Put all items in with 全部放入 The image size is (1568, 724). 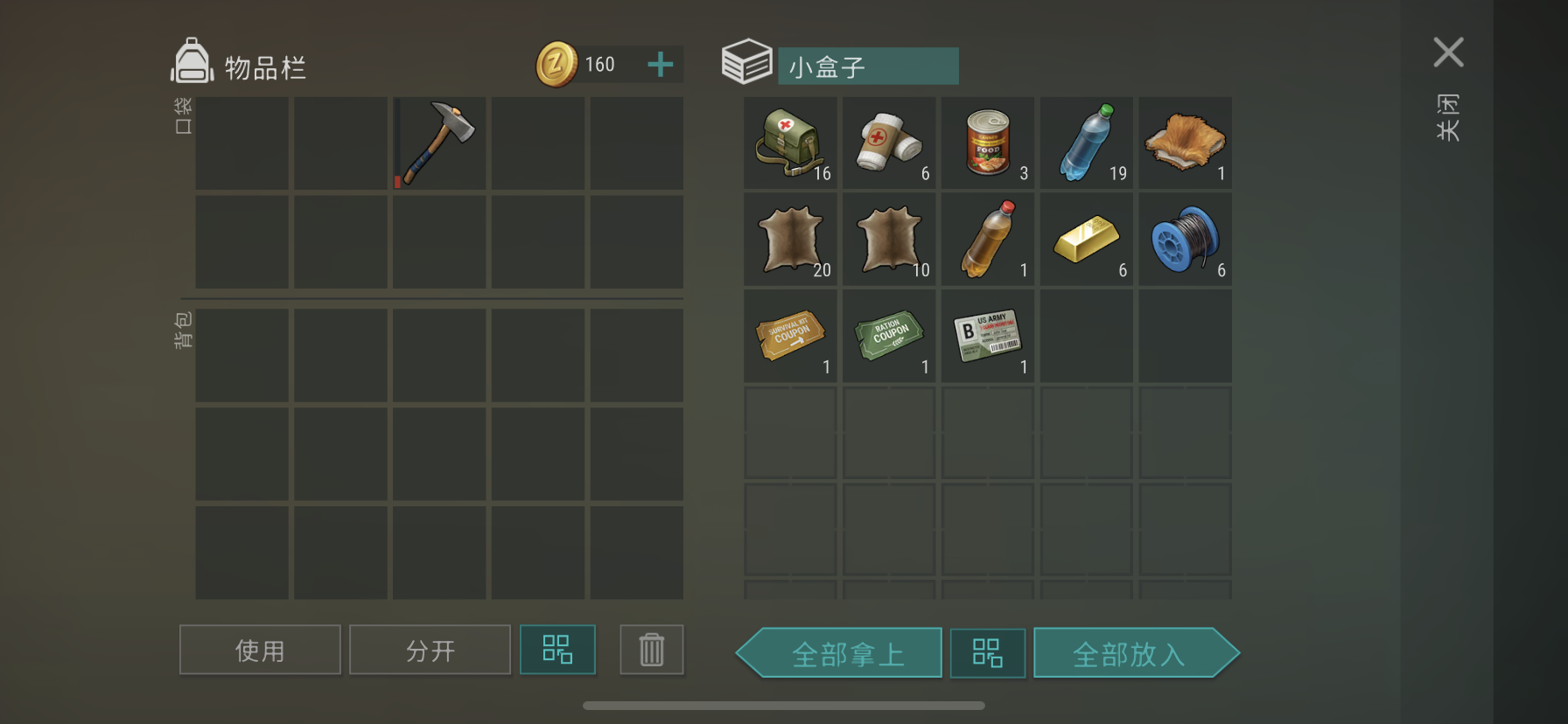pos(1137,653)
